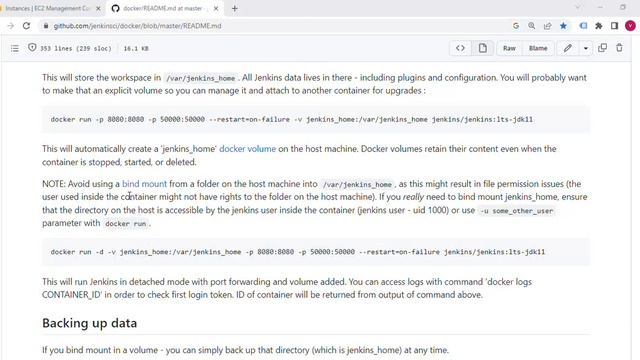The width and height of the screenshot is (640, 360).
Task: Reload the page with the refresh icon
Action: pyautogui.click(x=27, y=26)
